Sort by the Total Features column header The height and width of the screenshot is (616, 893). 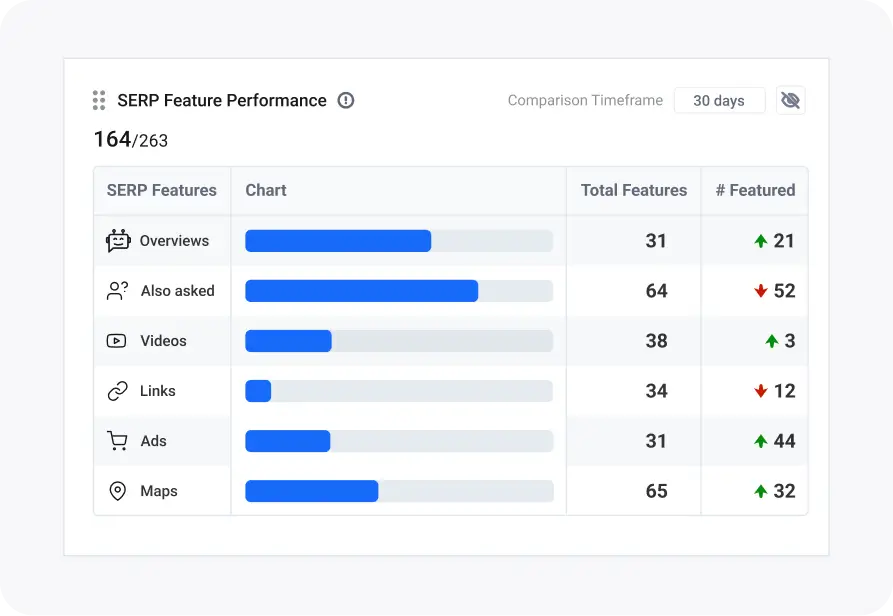coord(632,190)
